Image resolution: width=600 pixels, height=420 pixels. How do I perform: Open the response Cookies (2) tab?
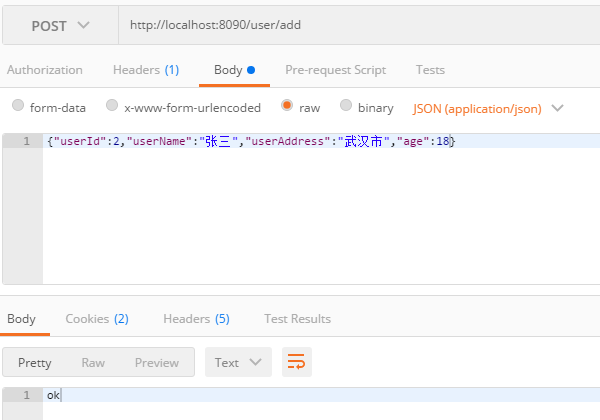point(97,319)
